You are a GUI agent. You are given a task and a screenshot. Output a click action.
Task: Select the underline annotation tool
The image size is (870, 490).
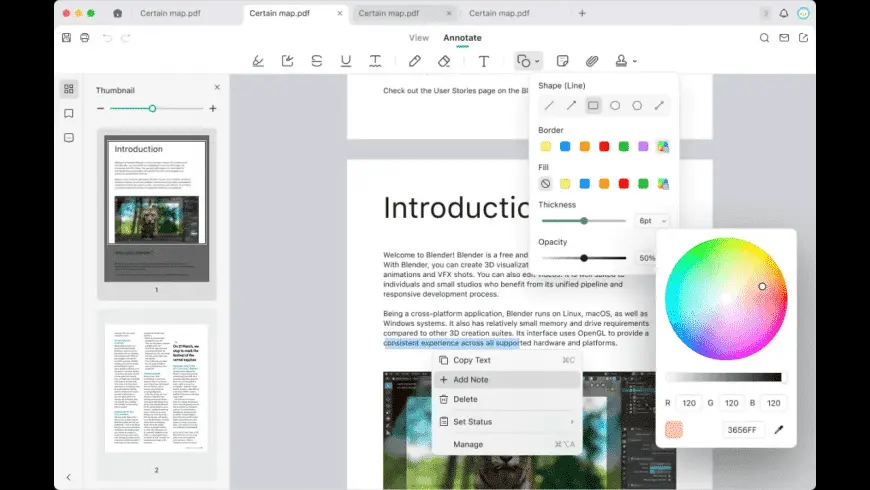coord(346,61)
